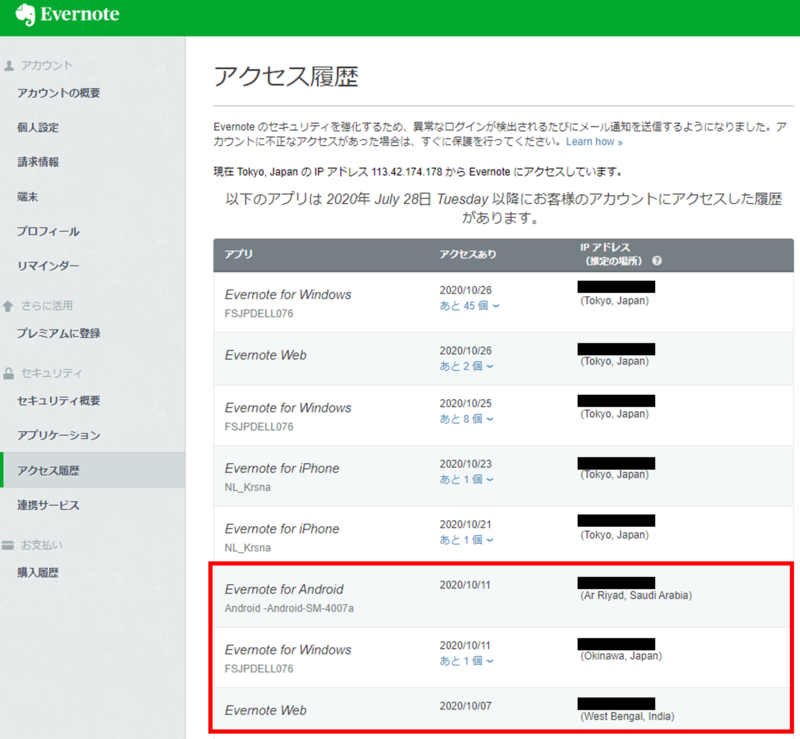
Task: Click the 2020/10/23 access date
Action: (466, 464)
